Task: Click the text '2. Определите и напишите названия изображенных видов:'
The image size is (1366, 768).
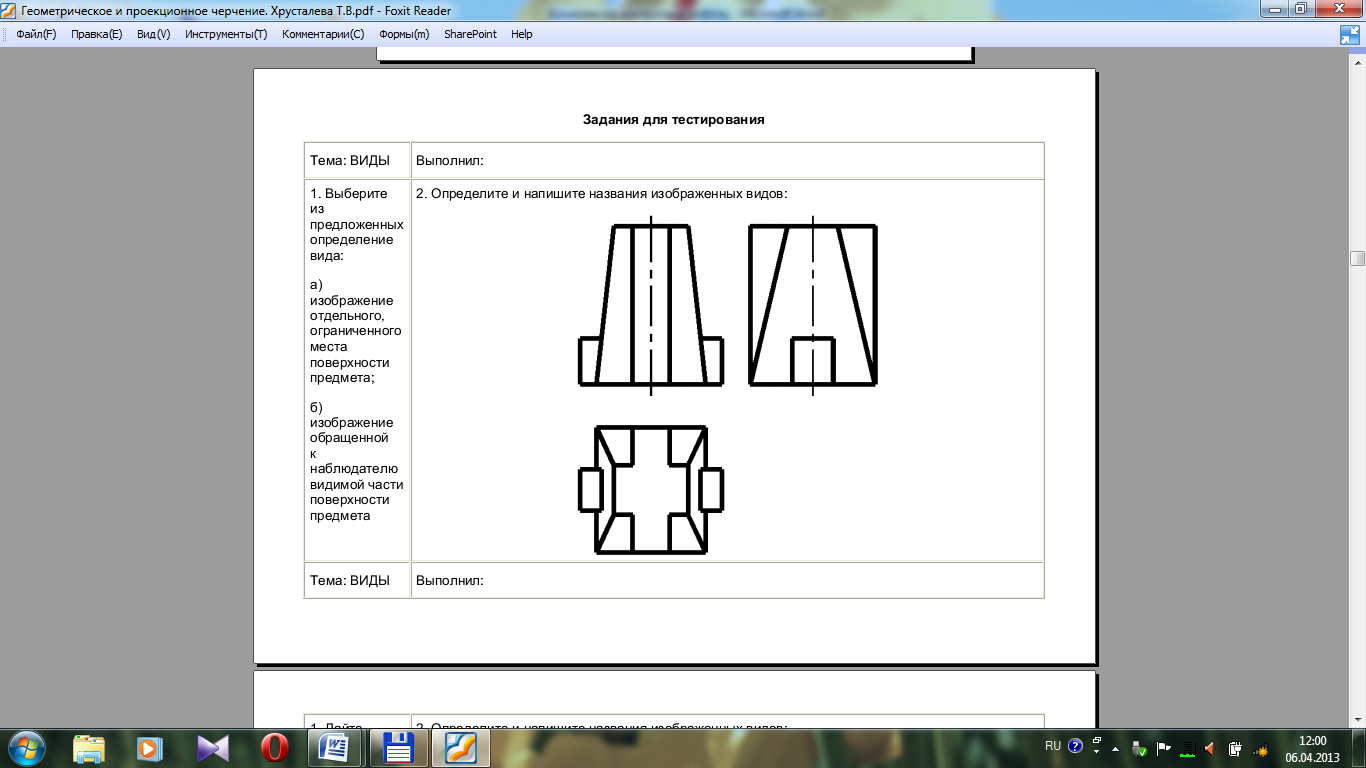Action: (602, 193)
